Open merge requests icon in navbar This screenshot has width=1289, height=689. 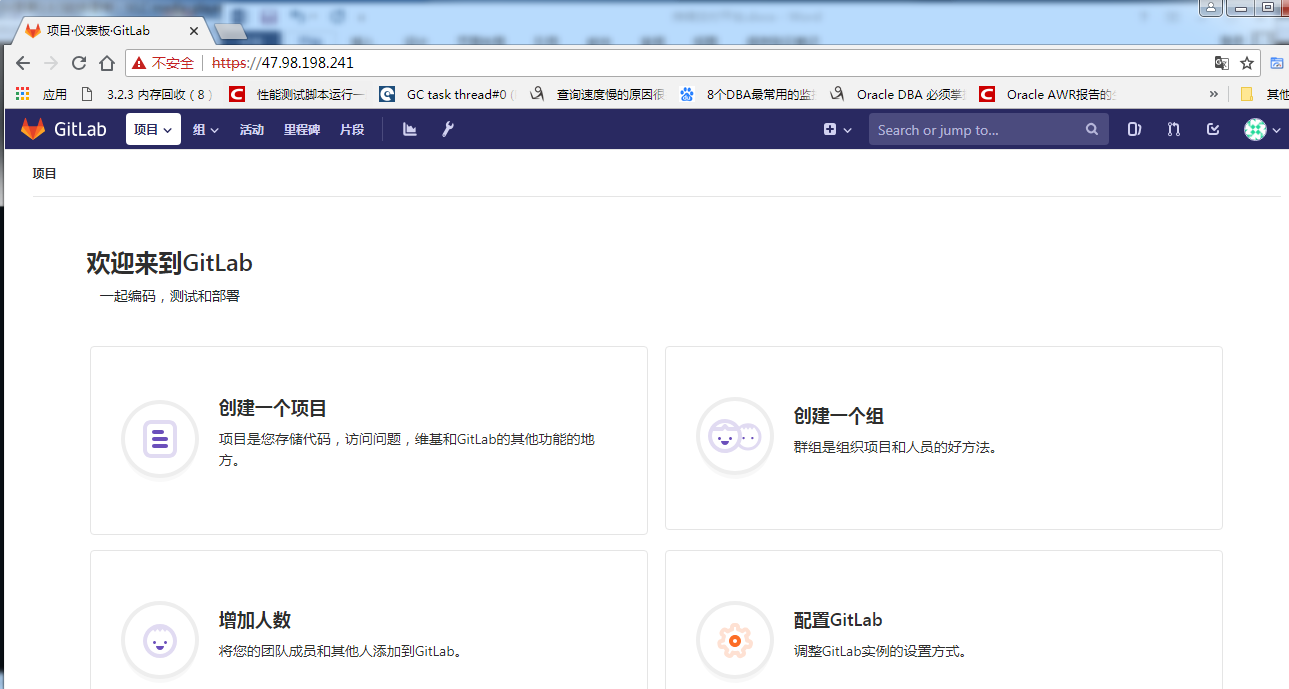point(1174,129)
